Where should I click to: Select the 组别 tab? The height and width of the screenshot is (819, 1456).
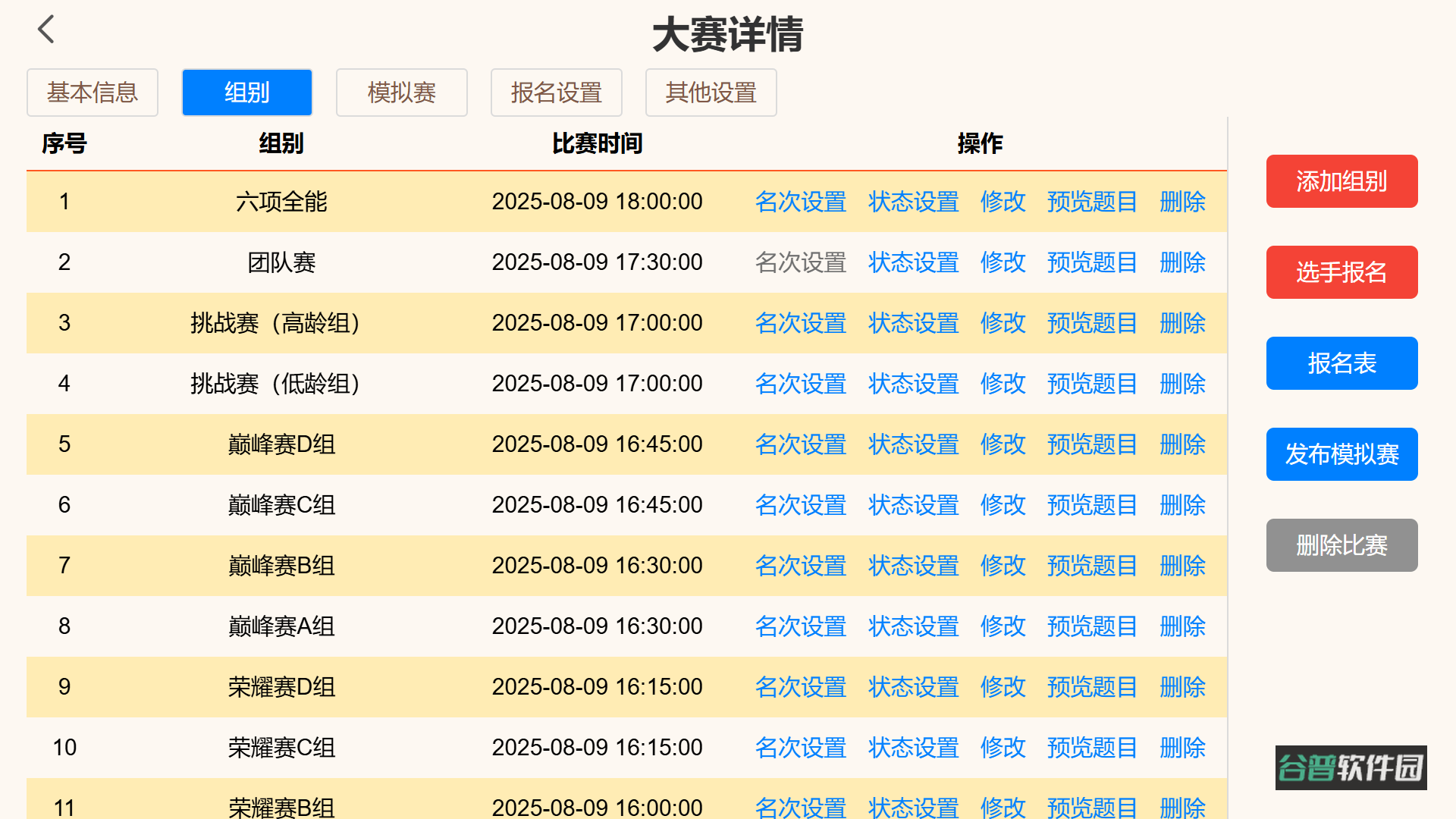point(247,93)
